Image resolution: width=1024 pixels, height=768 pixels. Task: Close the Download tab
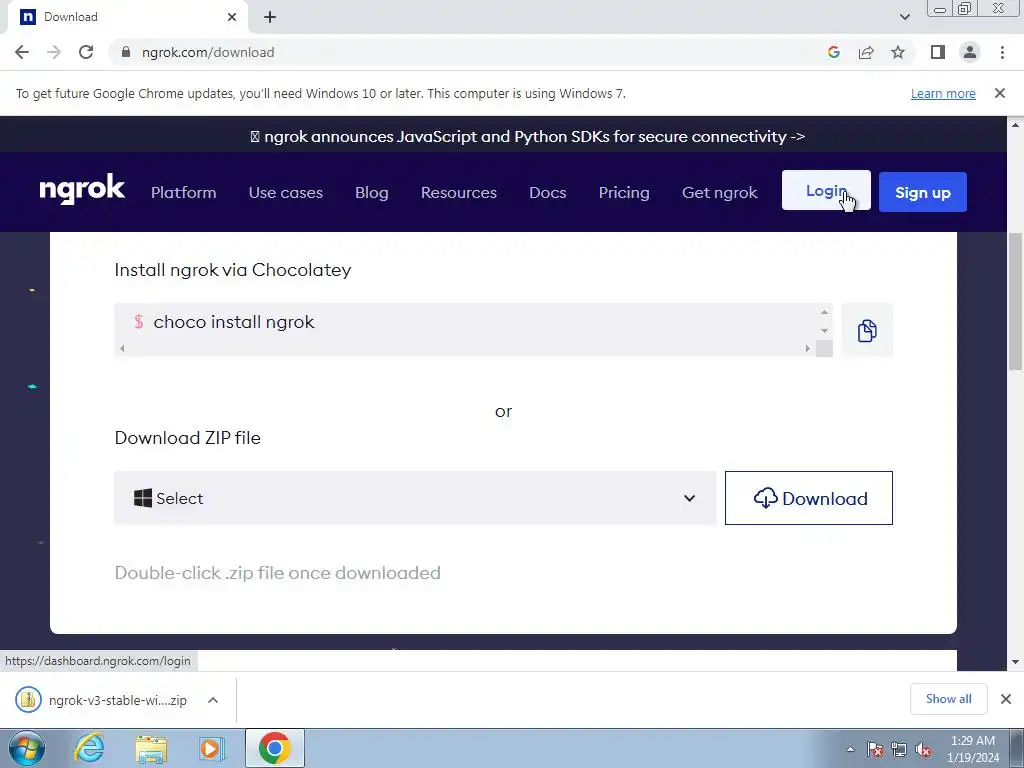tap(232, 17)
